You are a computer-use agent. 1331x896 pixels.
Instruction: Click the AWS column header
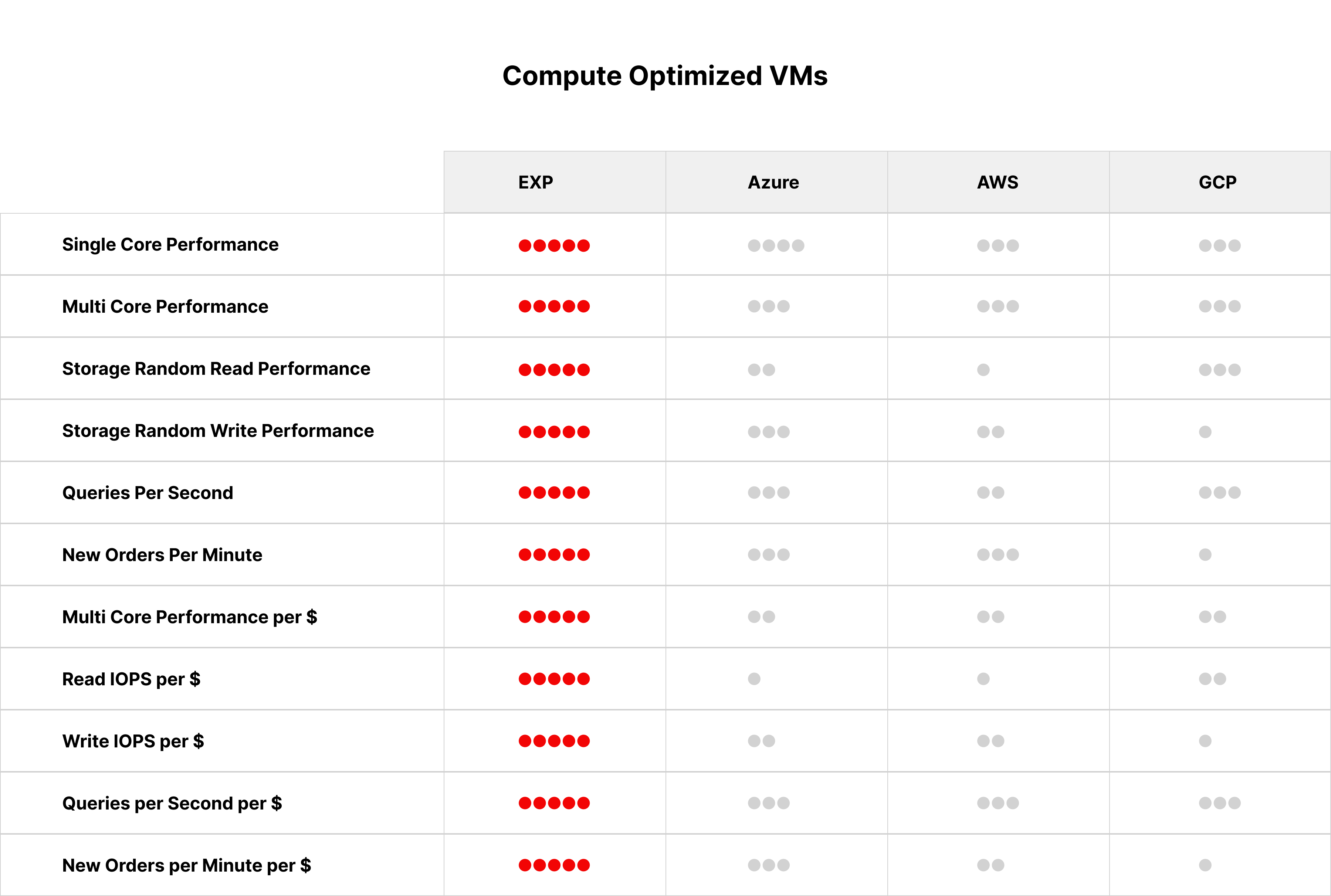(997, 182)
